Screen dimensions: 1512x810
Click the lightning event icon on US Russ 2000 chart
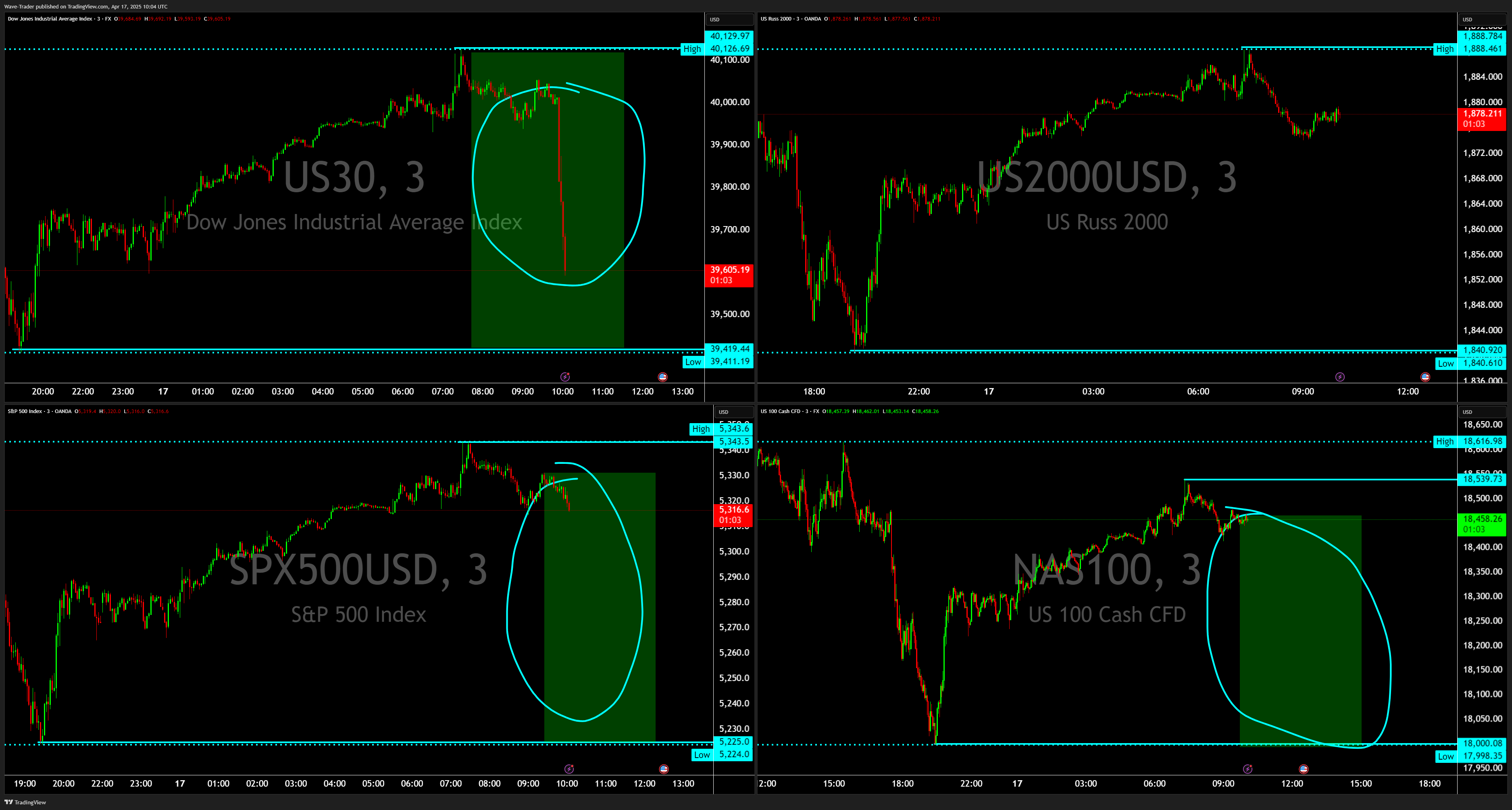click(1339, 376)
